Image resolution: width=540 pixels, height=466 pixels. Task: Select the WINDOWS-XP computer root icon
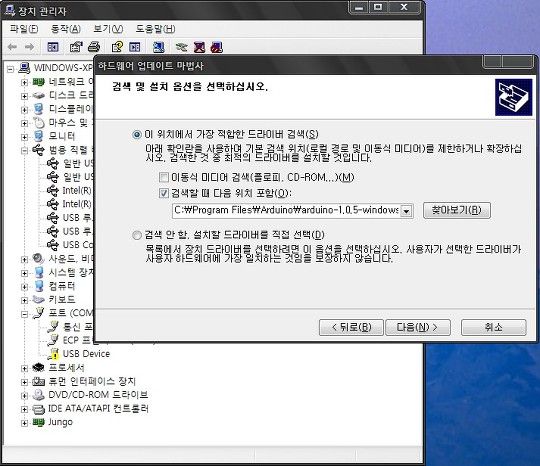[x=24, y=68]
